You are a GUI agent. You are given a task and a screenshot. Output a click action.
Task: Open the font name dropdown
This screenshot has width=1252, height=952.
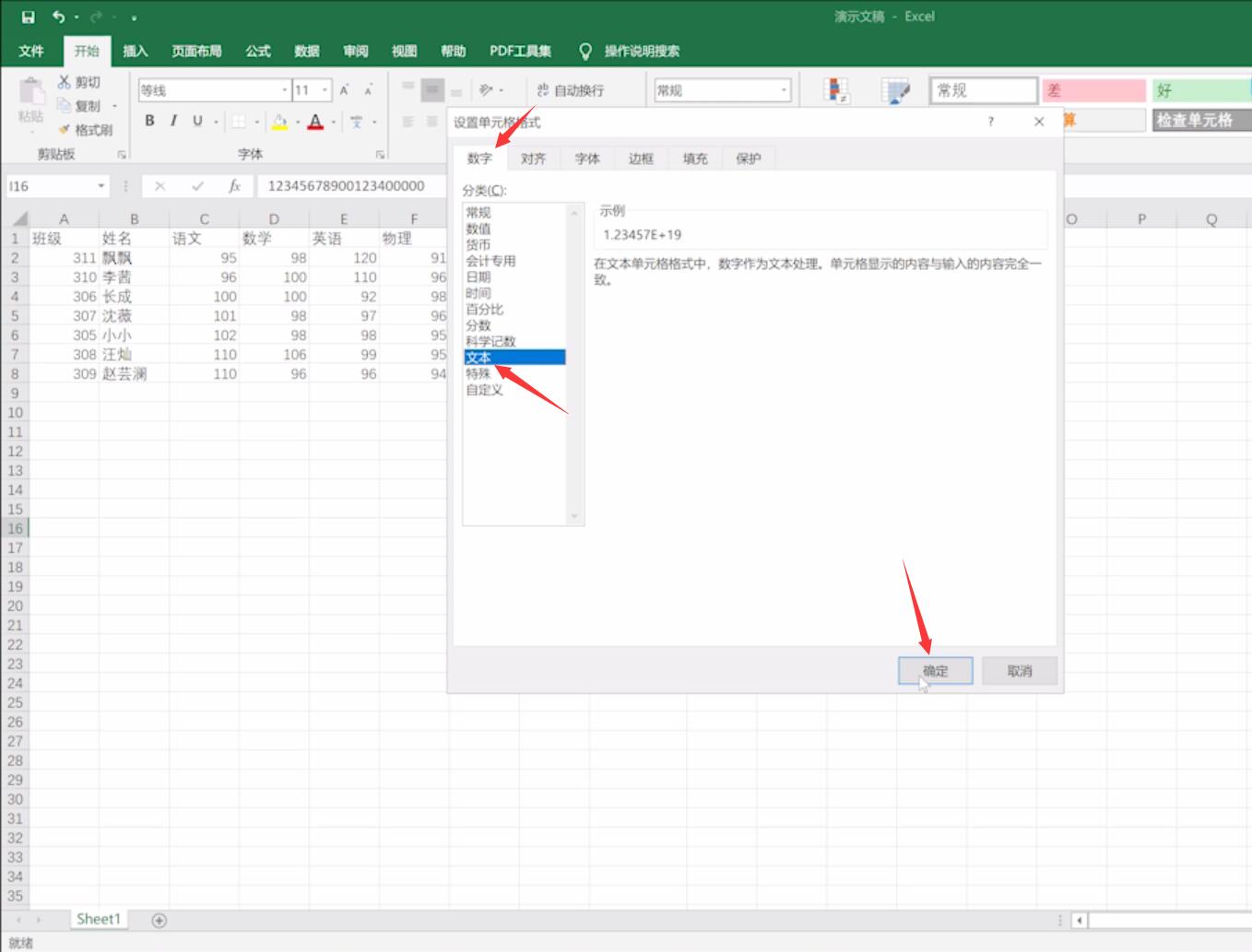[x=284, y=89]
